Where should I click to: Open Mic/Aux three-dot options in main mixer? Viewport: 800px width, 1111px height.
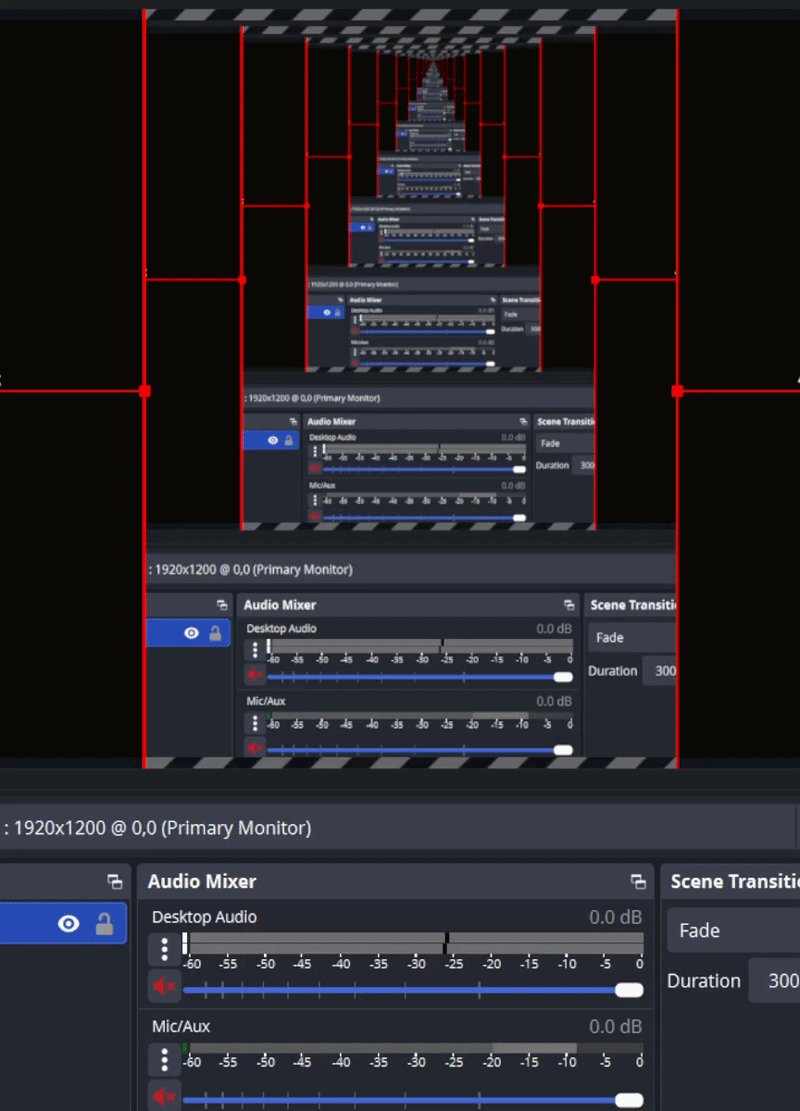pyautogui.click(x=164, y=1059)
